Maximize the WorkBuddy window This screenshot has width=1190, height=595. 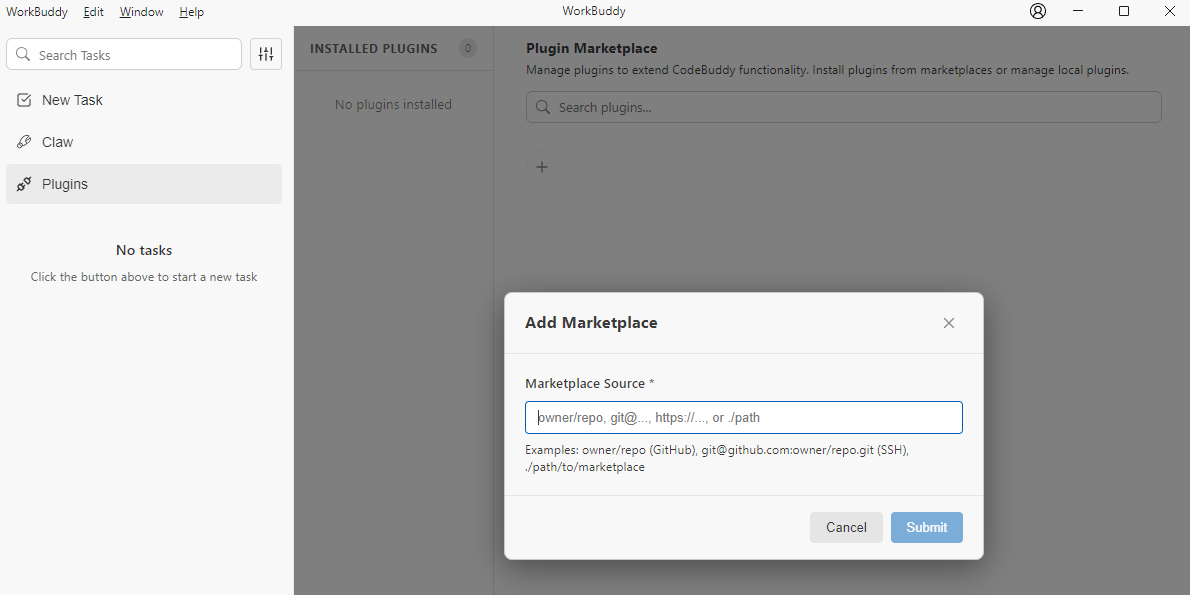pos(1124,12)
